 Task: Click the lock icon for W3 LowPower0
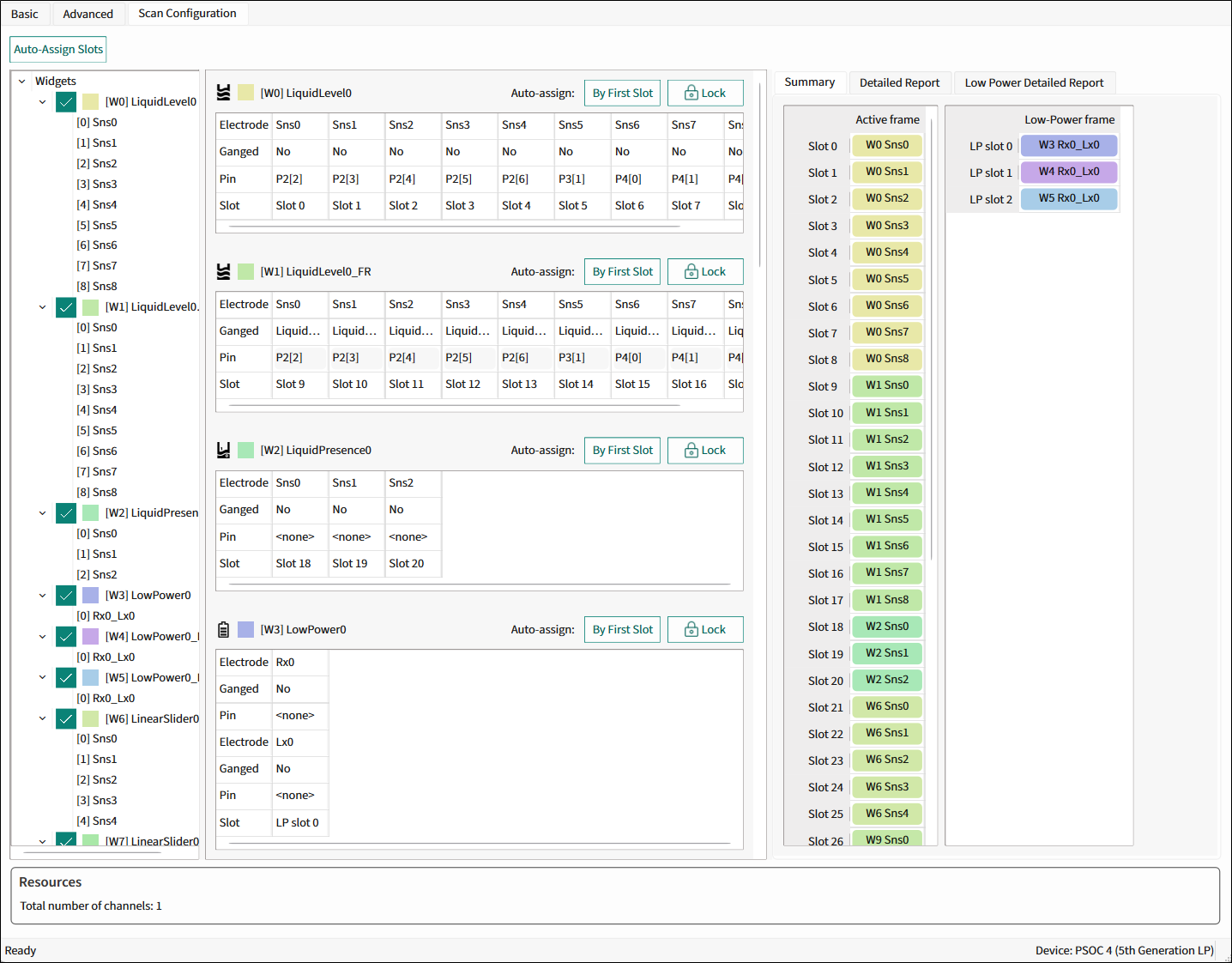(x=691, y=629)
